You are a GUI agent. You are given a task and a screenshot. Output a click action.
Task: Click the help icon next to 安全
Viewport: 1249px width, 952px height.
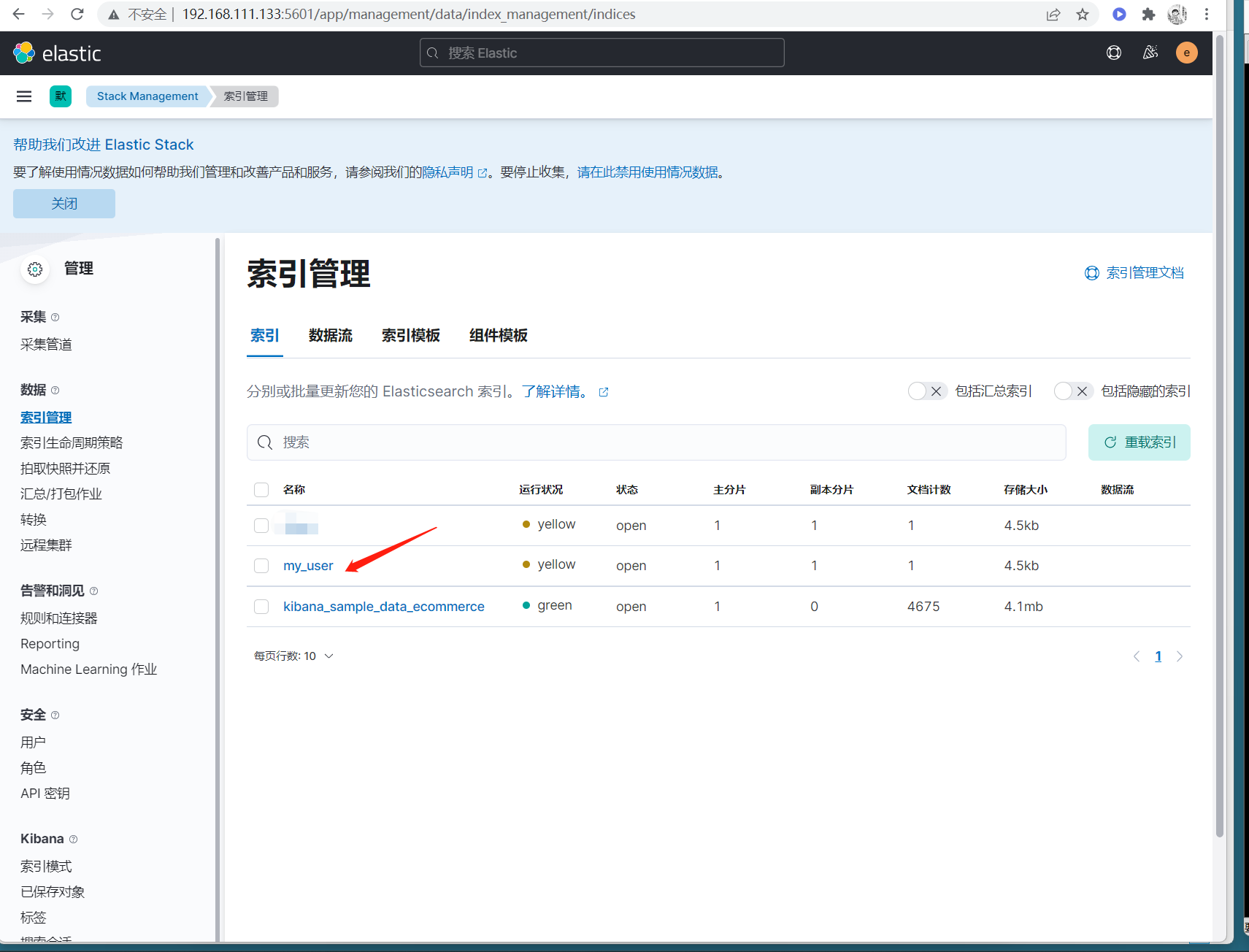click(55, 715)
